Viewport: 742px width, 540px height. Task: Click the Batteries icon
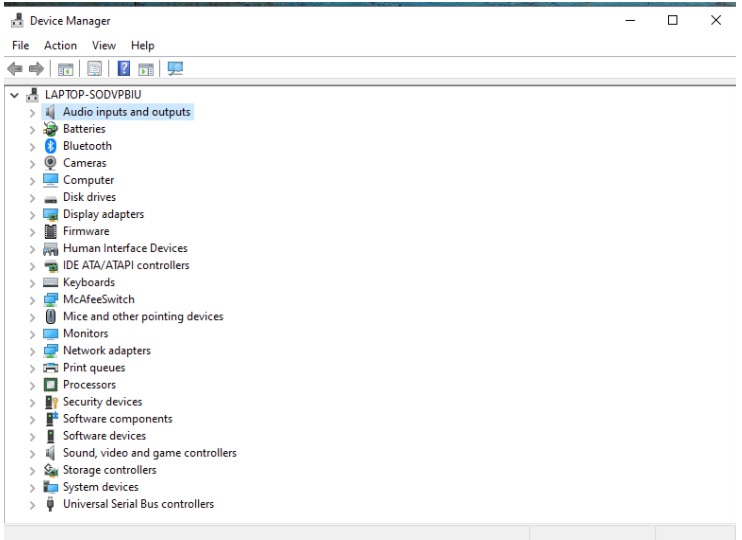(x=50, y=129)
